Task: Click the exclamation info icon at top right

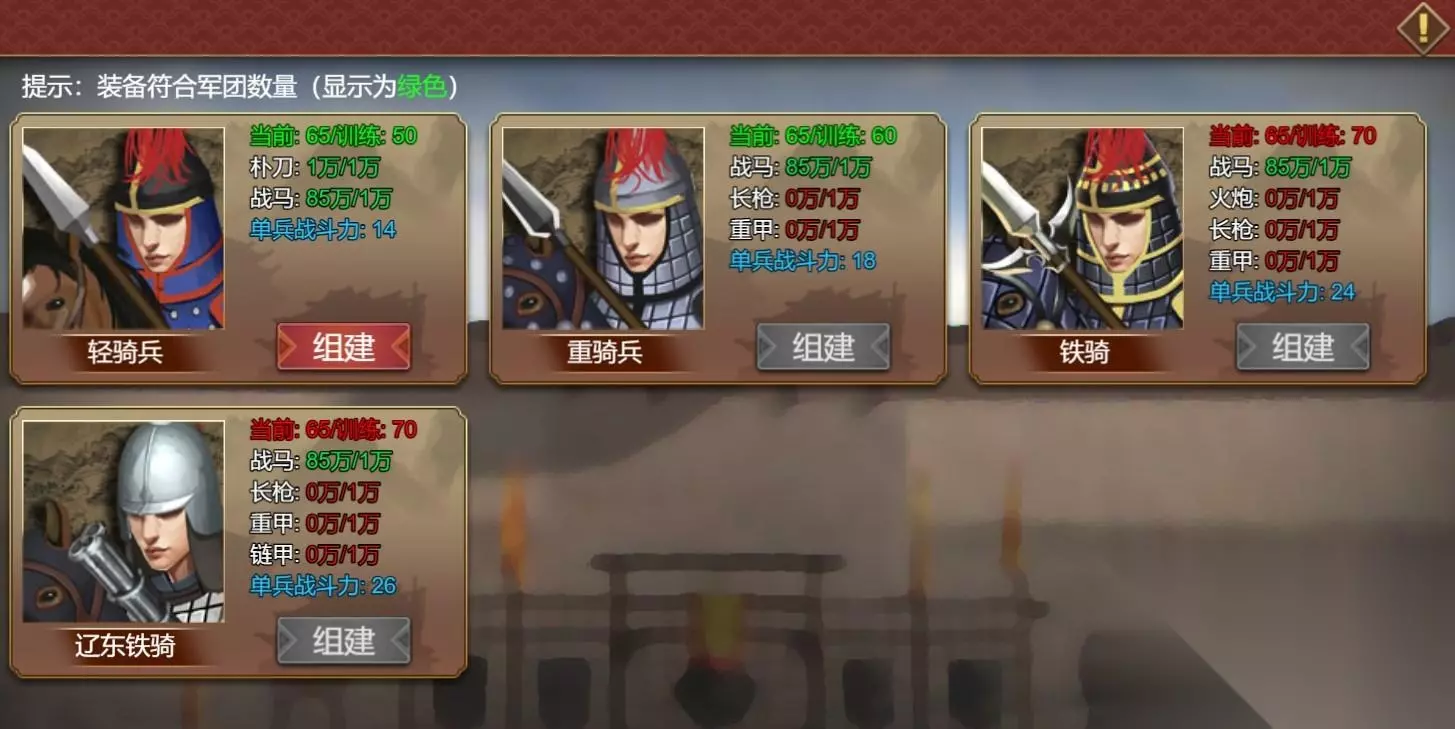Action: coord(1423,28)
